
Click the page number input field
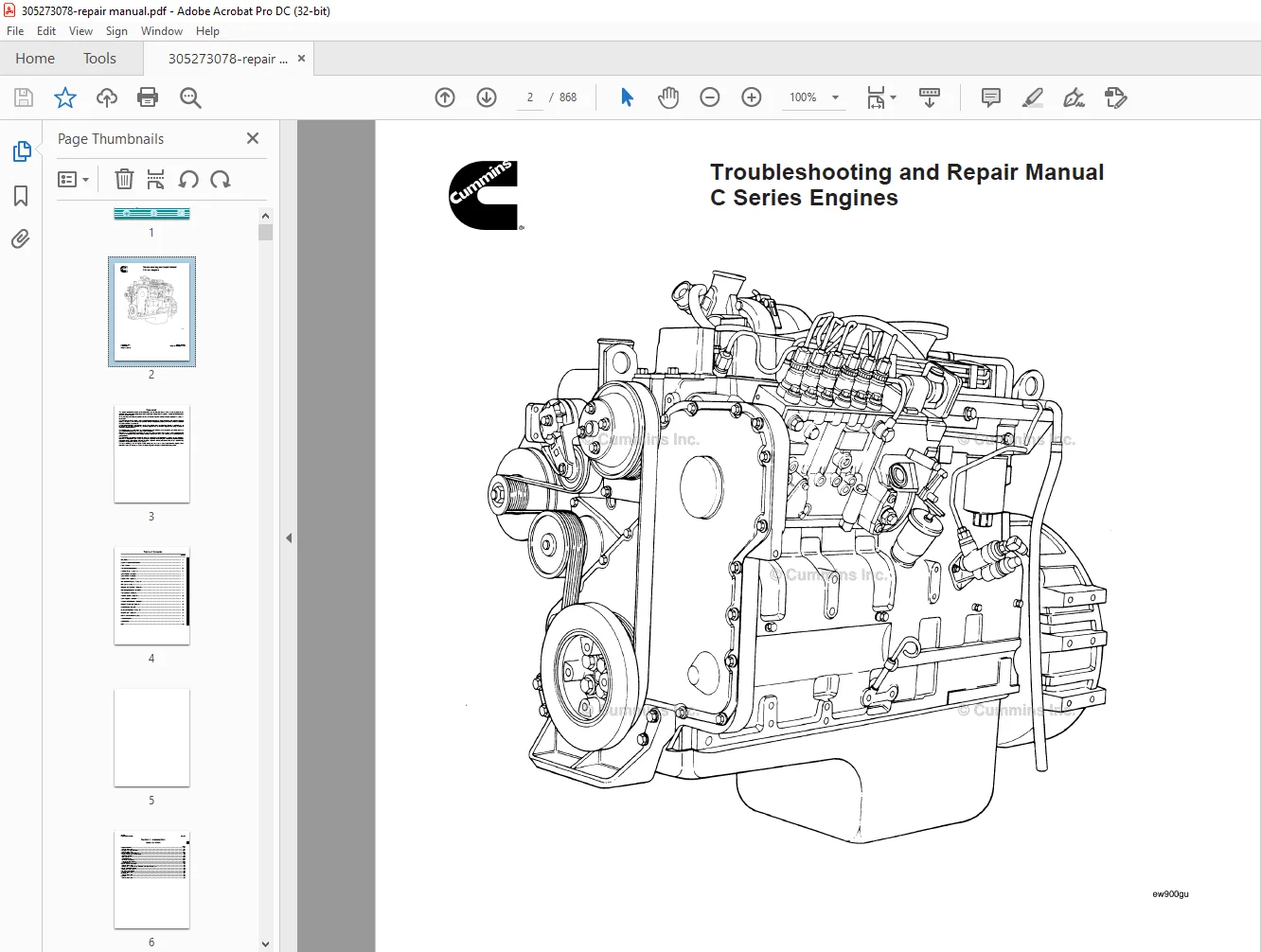(x=530, y=97)
